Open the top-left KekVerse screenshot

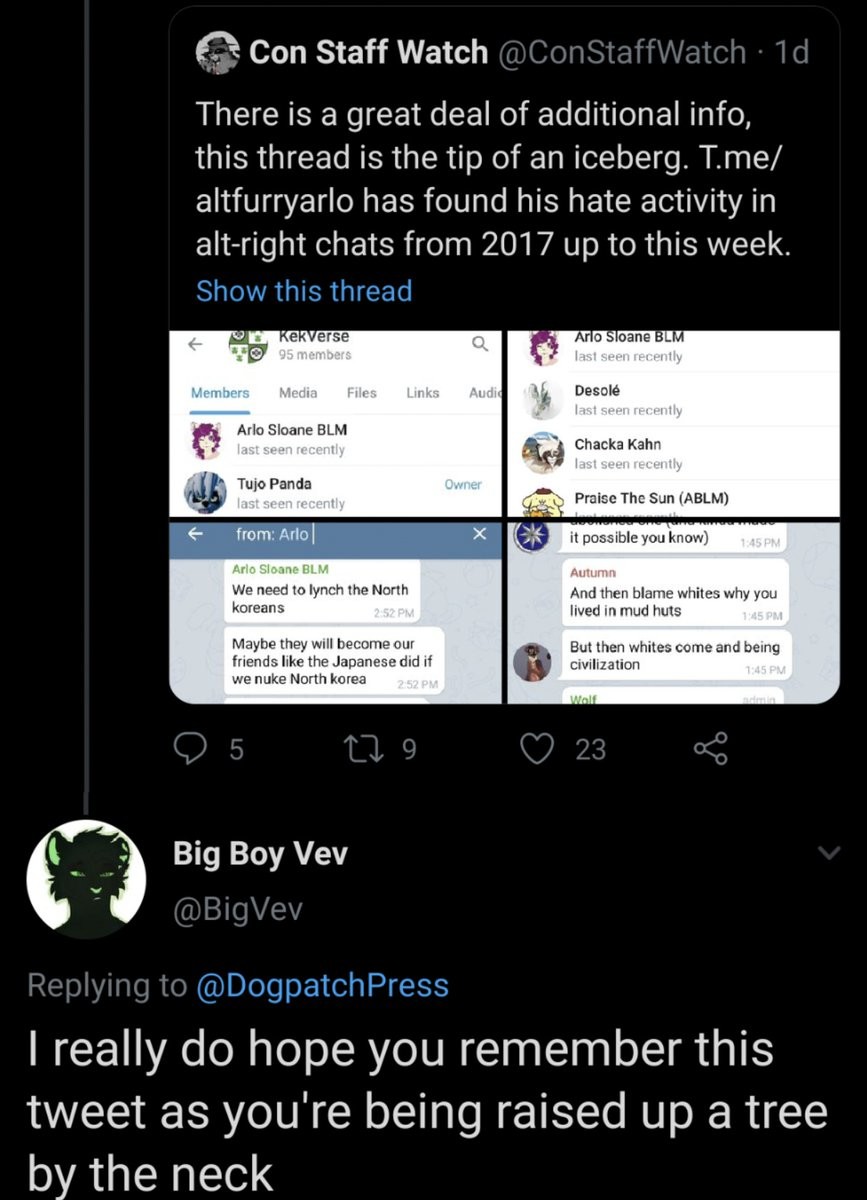335,421
